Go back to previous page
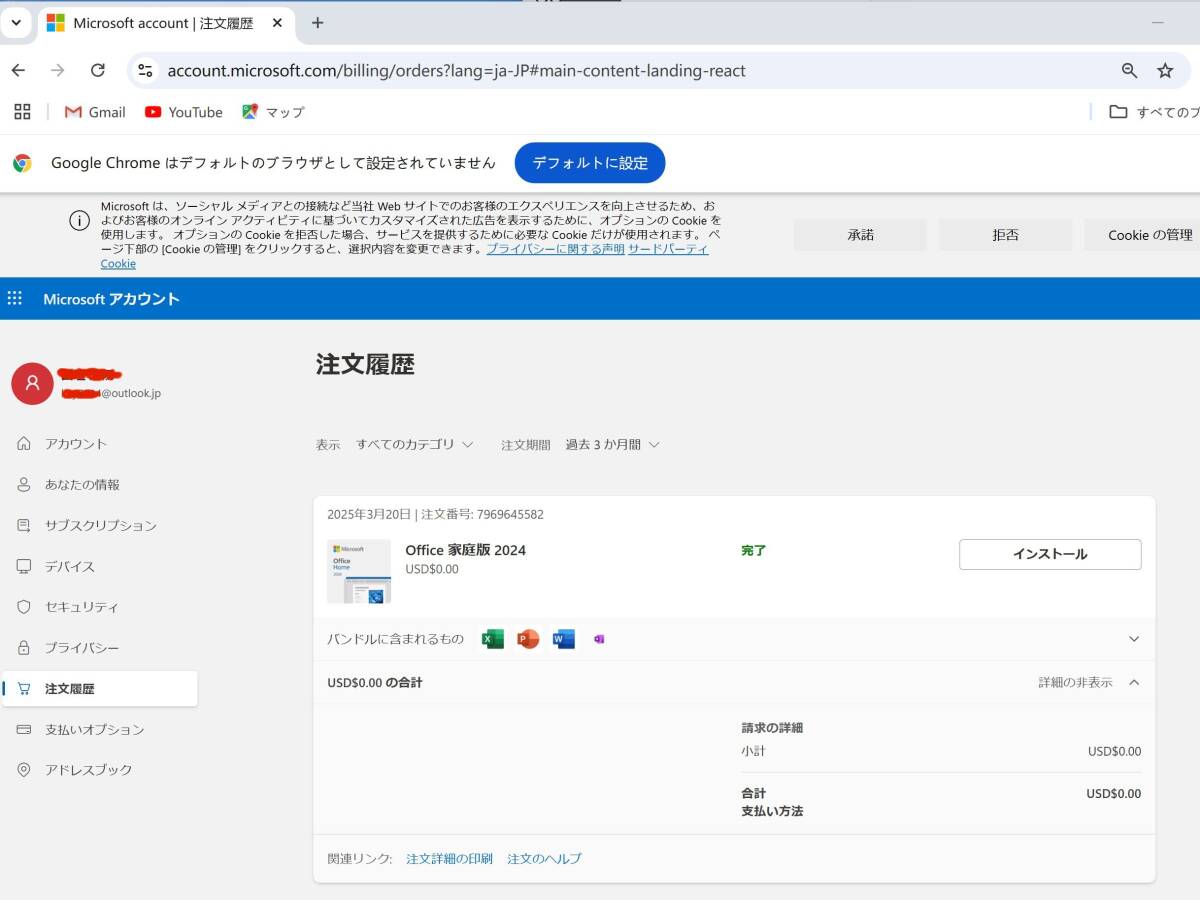The width and height of the screenshot is (1200, 900). point(18,70)
